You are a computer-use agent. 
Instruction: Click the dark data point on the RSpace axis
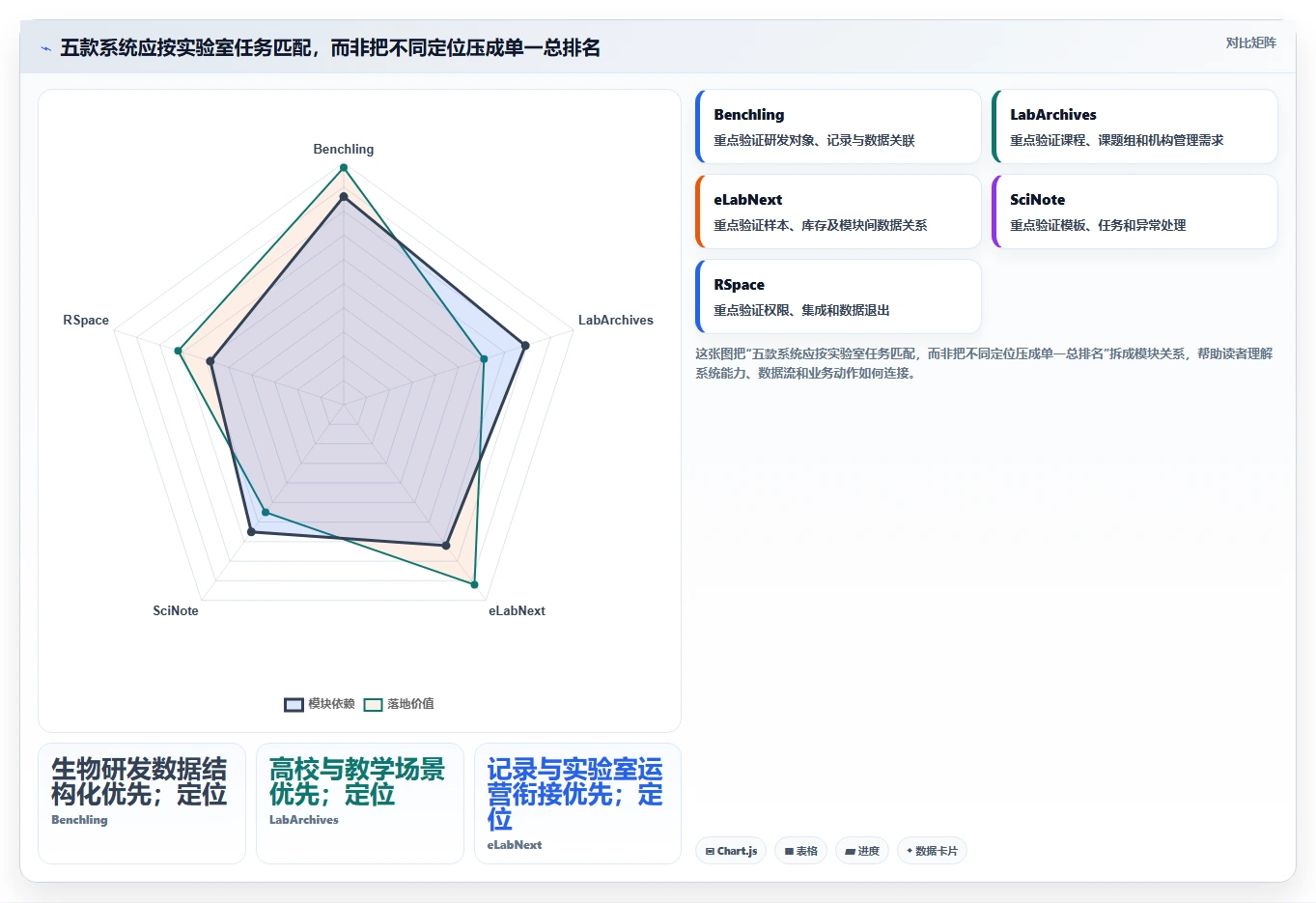[211, 362]
